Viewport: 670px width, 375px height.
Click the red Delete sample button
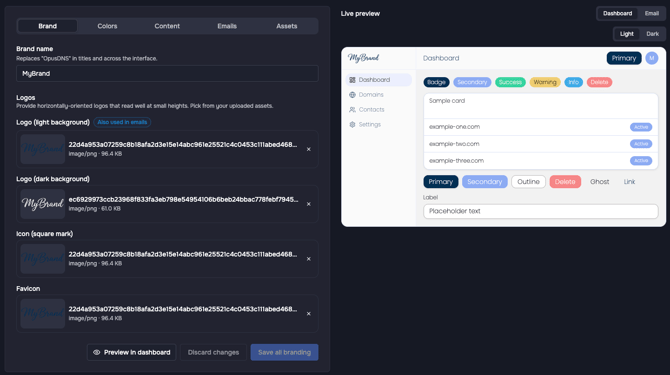click(565, 182)
